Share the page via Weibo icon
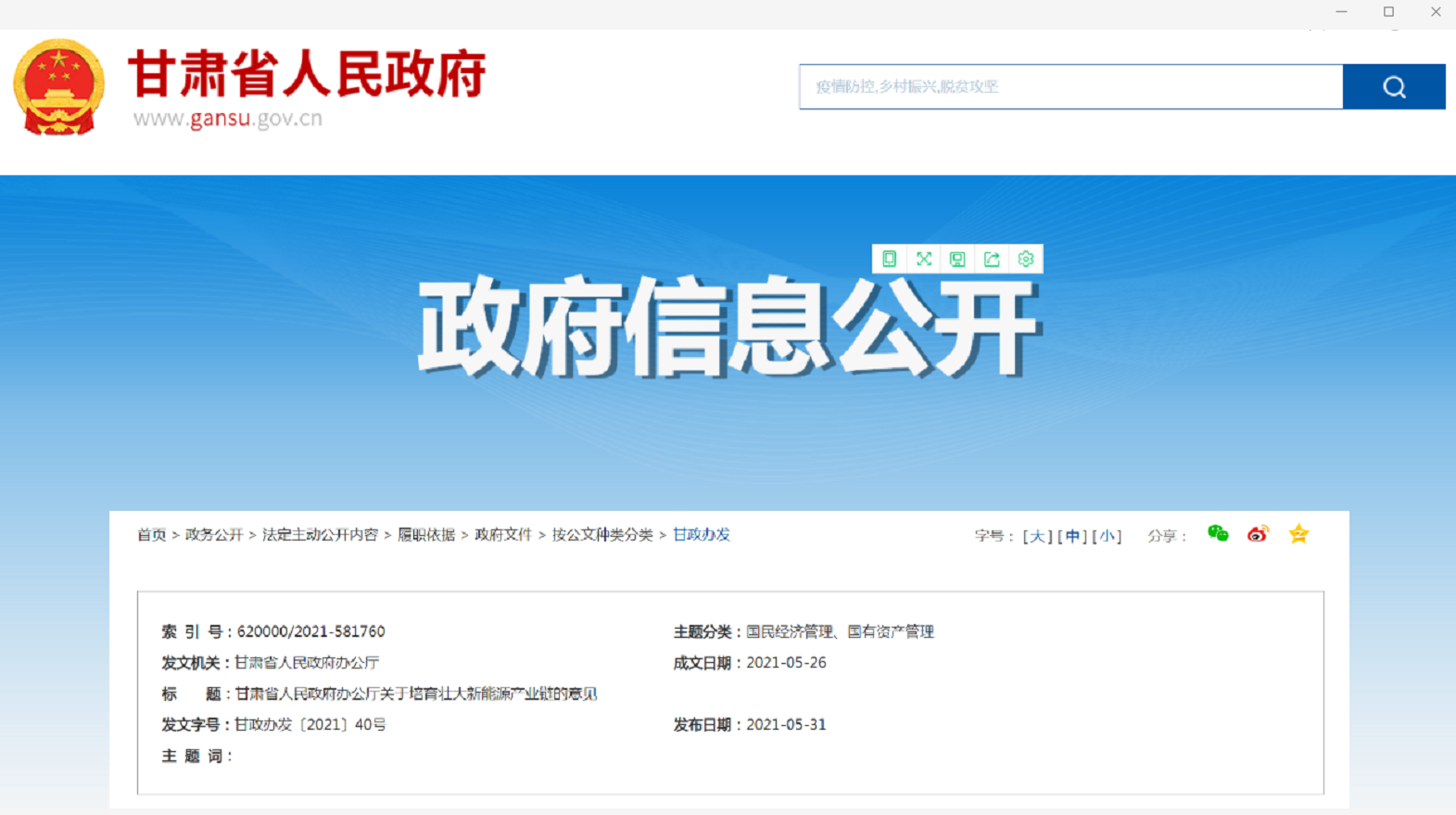 [1258, 534]
